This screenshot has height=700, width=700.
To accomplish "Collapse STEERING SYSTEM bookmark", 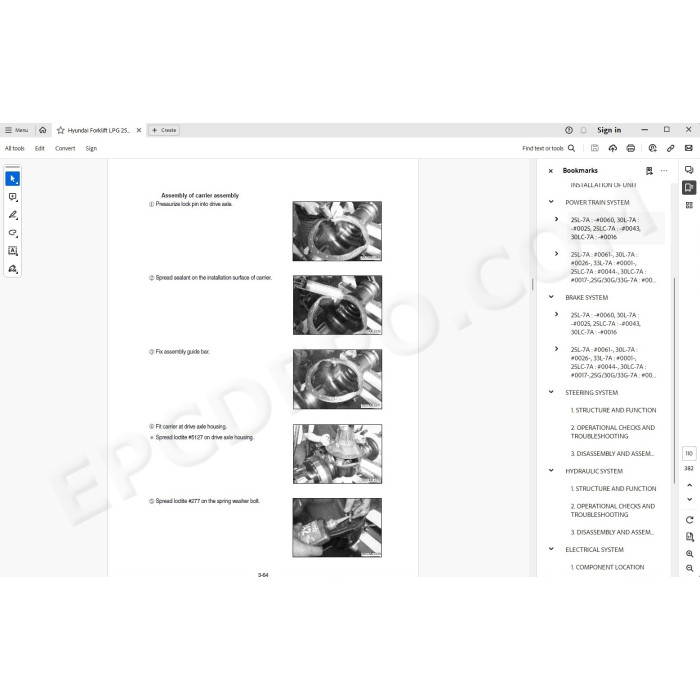I will [x=551, y=392].
